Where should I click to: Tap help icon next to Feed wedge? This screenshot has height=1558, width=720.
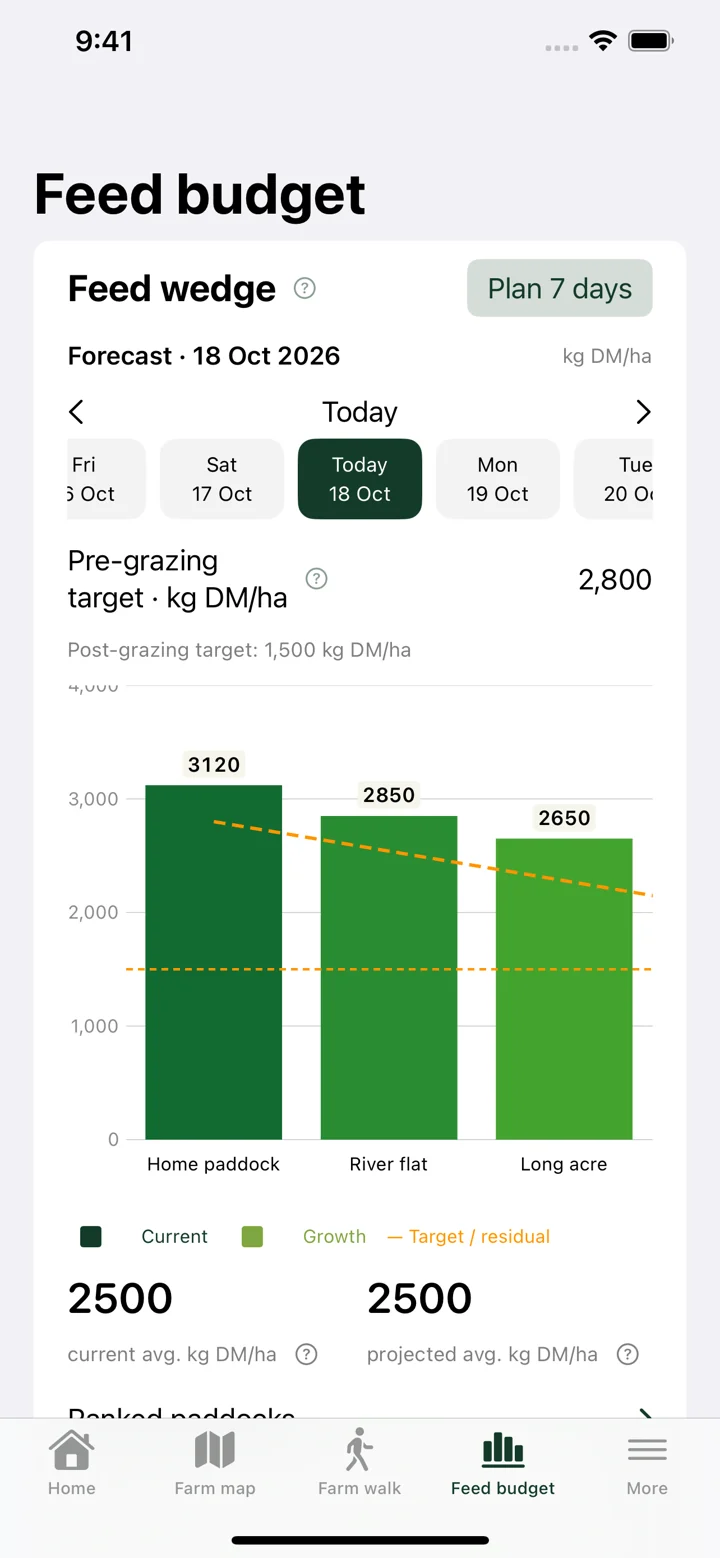click(x=305, y=289)
